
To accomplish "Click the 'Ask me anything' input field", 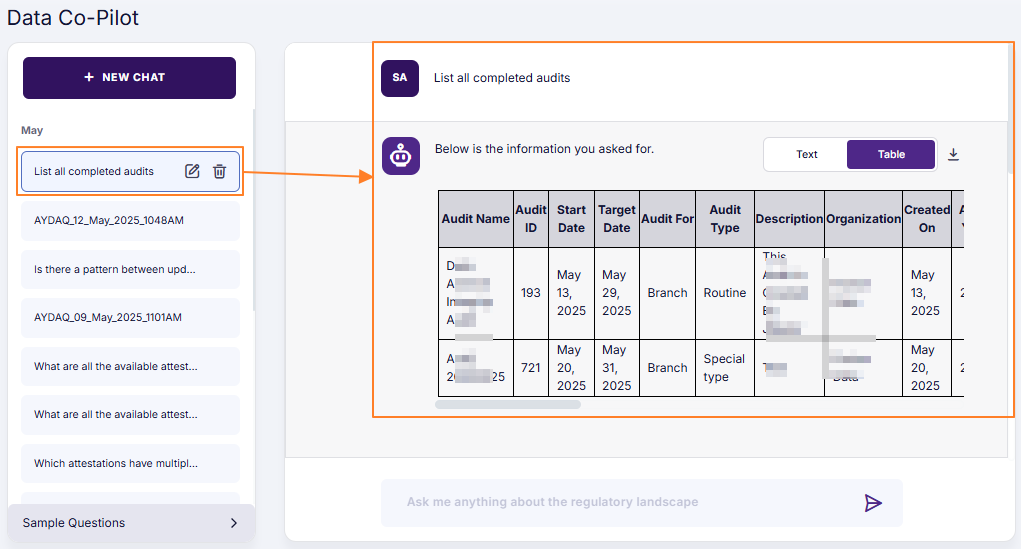I will pyautogui.click(x=620, y=502).
